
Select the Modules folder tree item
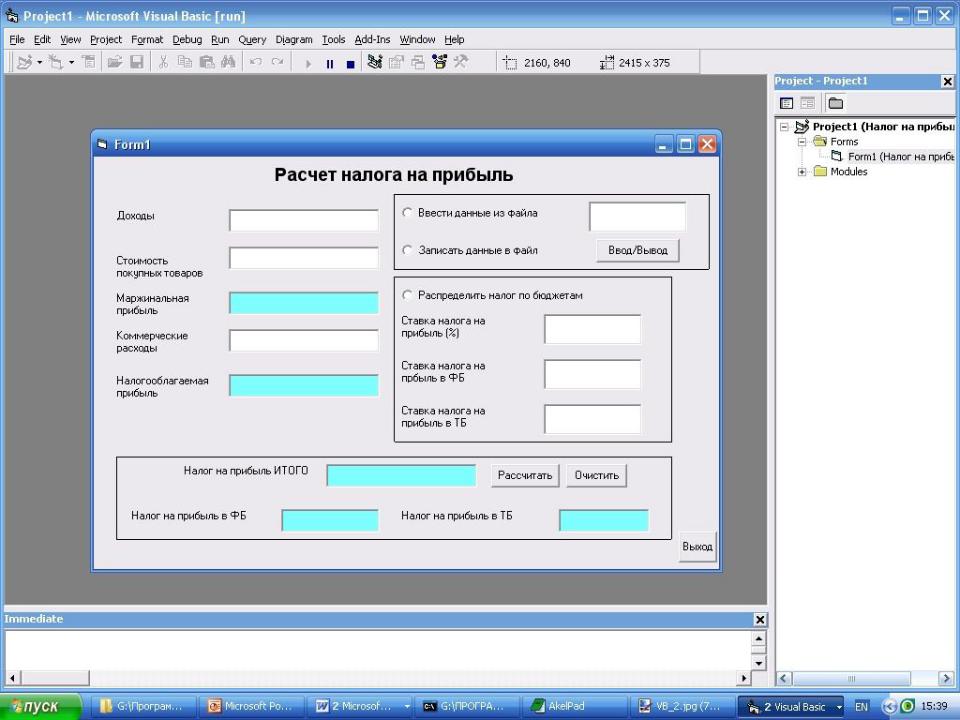tap(841, 171)
